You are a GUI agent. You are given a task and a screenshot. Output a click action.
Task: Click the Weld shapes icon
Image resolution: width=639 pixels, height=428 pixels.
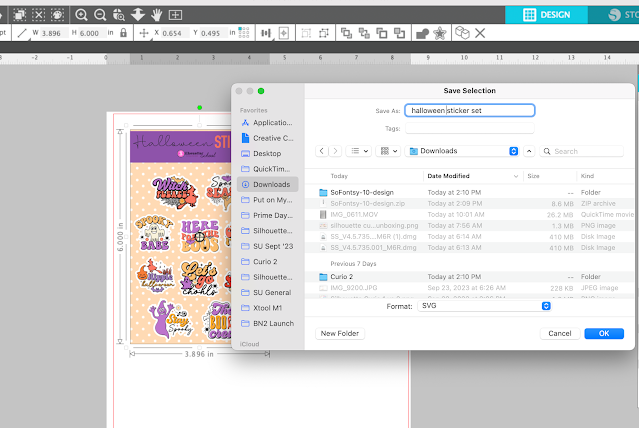pos(422,33)
